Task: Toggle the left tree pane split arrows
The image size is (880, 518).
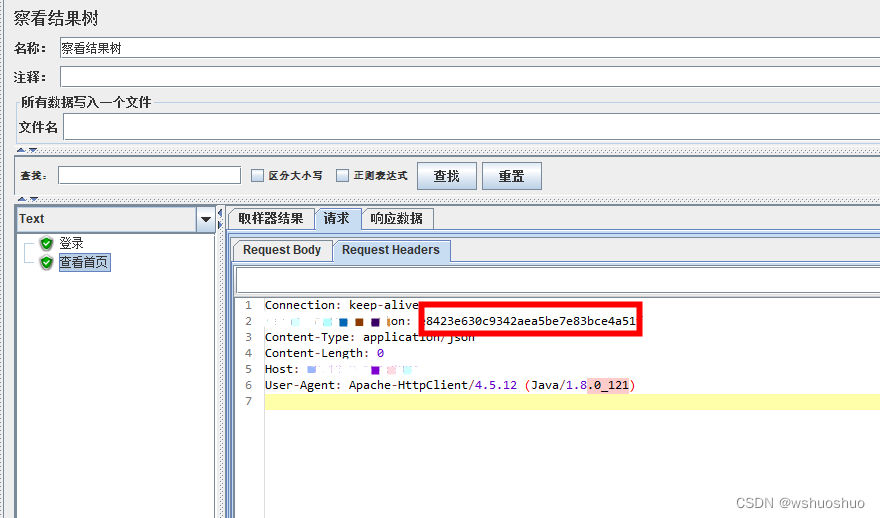Action: [220, 218]
